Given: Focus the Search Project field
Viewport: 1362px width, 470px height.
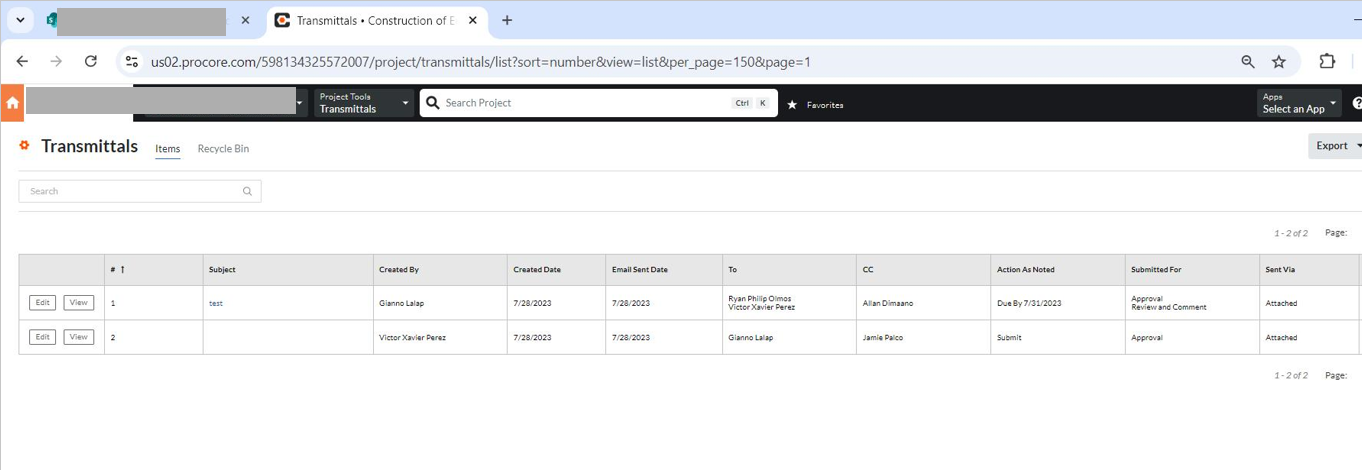Looking at the screenshot, I should (585, 103).
